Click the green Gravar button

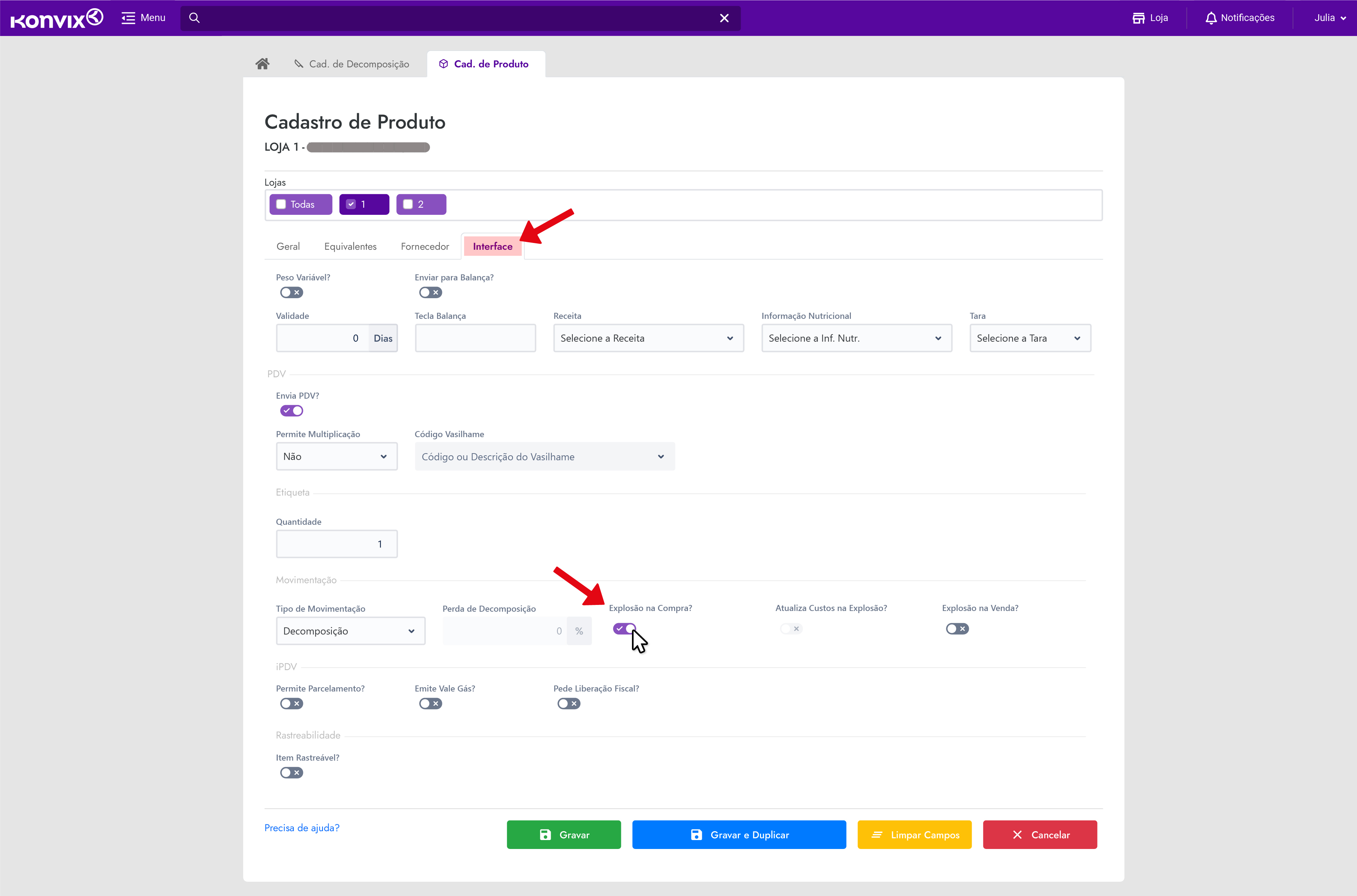click(564, 835)
